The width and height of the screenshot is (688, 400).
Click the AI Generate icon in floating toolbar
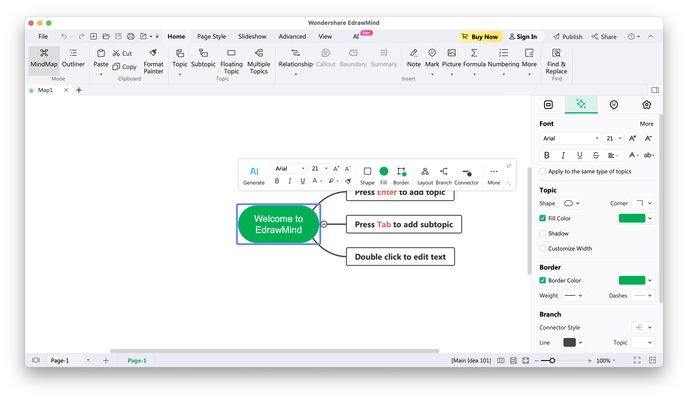coord(254,175)
